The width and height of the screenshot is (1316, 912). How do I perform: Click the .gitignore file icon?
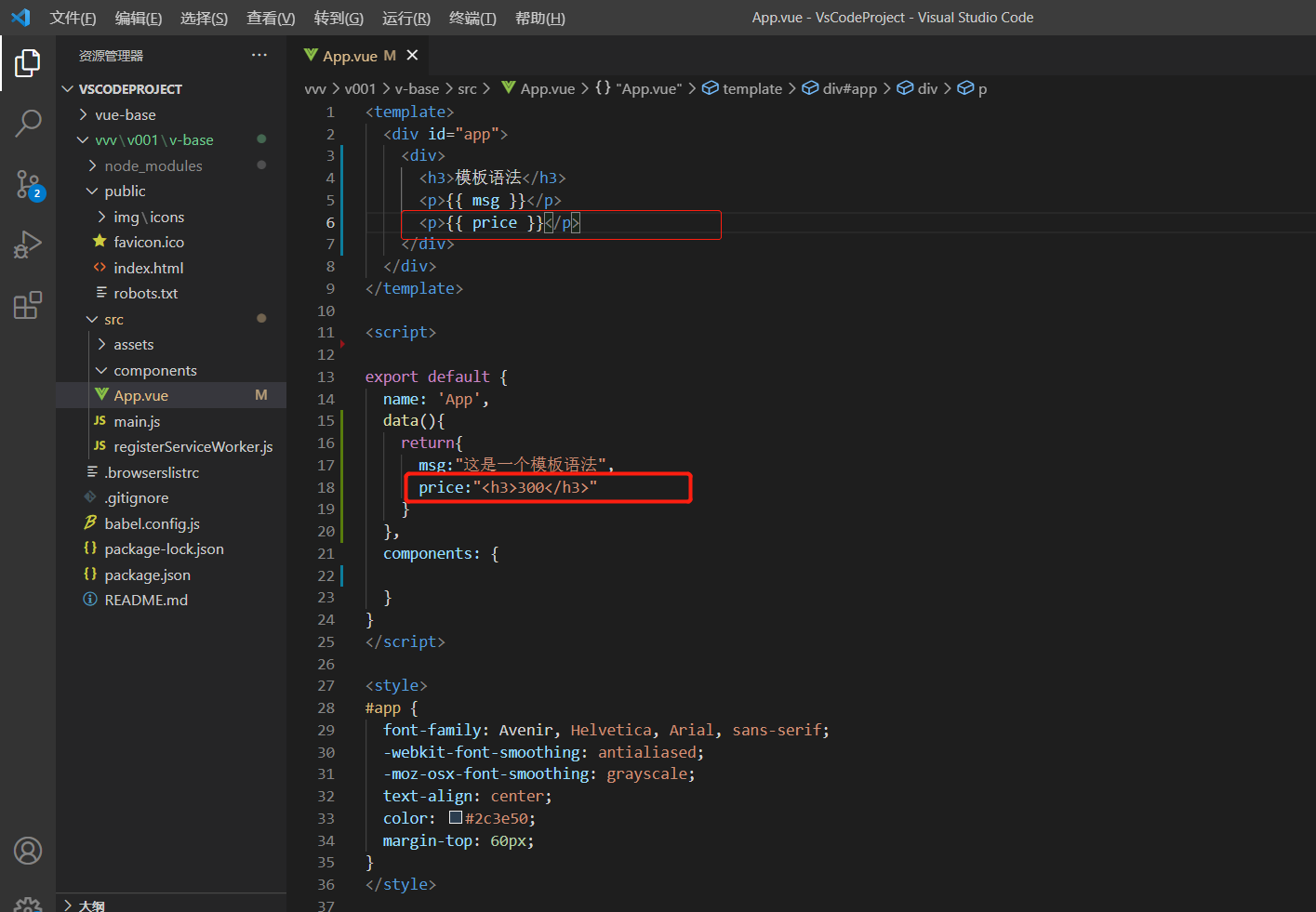point(90,497)
